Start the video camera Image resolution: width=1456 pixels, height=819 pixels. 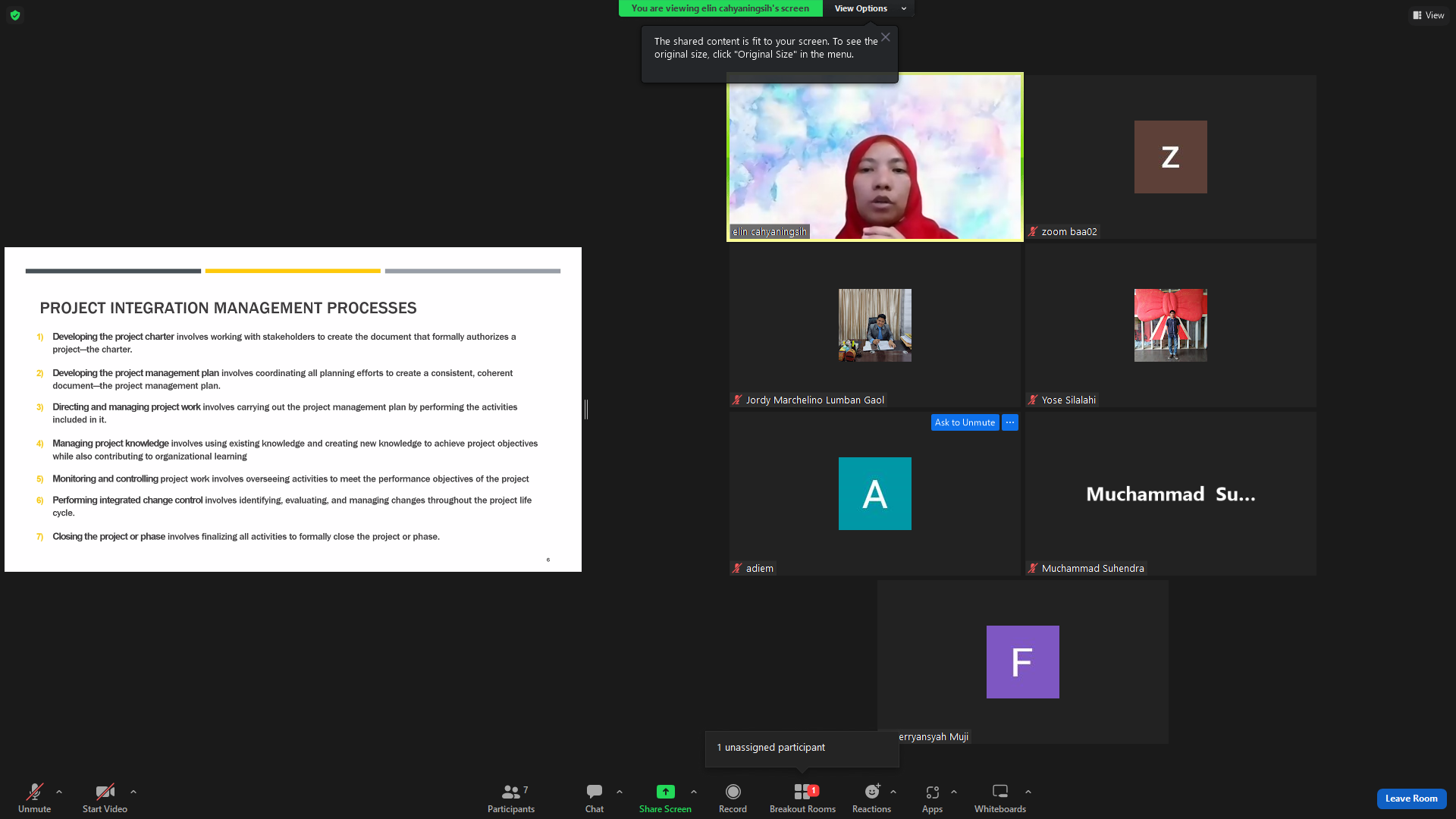click(105, 798)
